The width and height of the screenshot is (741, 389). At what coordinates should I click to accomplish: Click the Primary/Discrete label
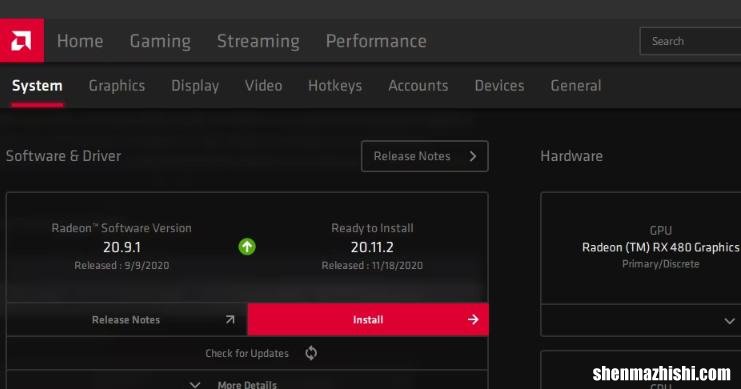[660, 264]
